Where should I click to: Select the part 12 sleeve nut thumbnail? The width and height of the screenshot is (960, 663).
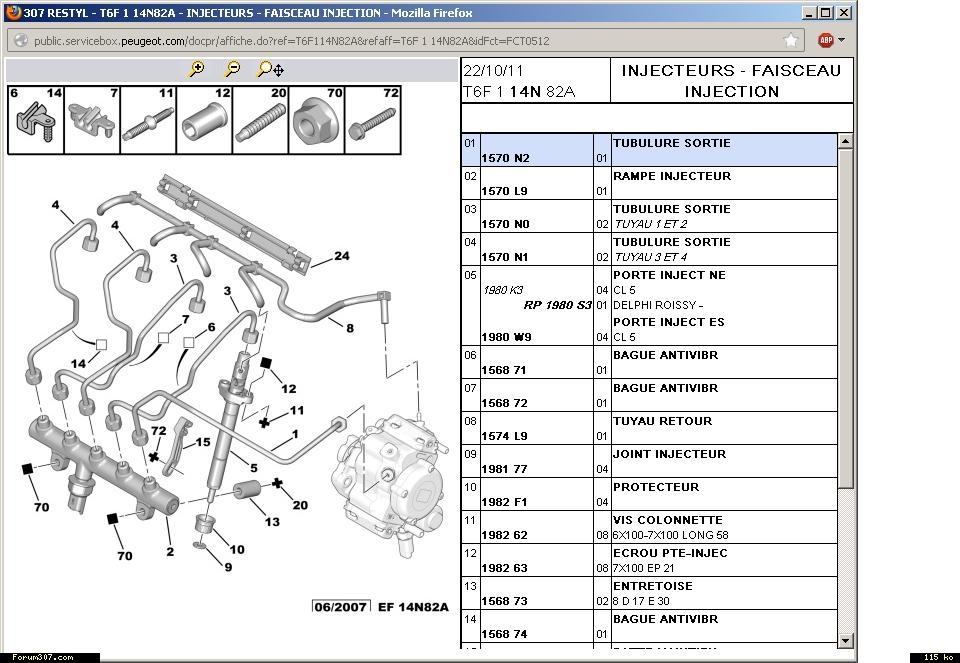point(204,120)
